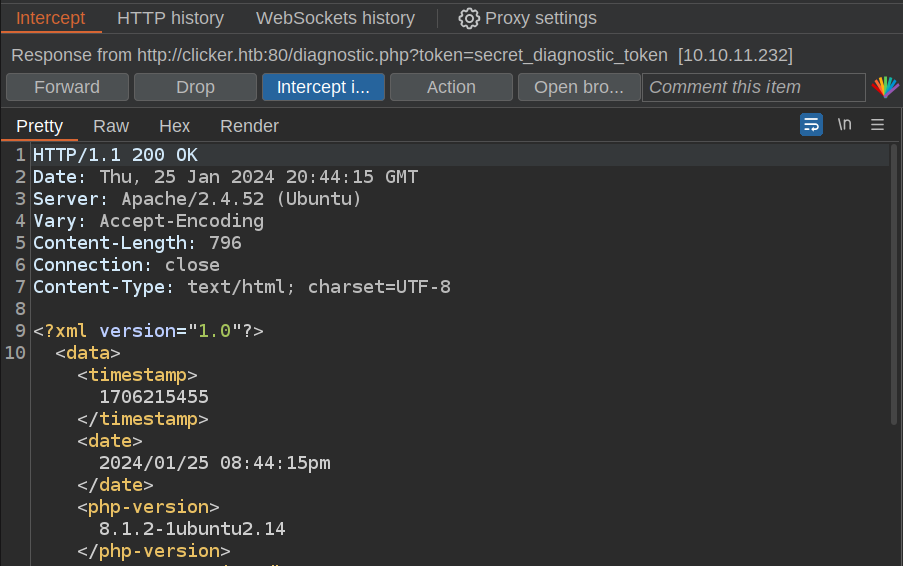
Task: Open the Action dropdown menu
Action: click(x=451, y=87)
